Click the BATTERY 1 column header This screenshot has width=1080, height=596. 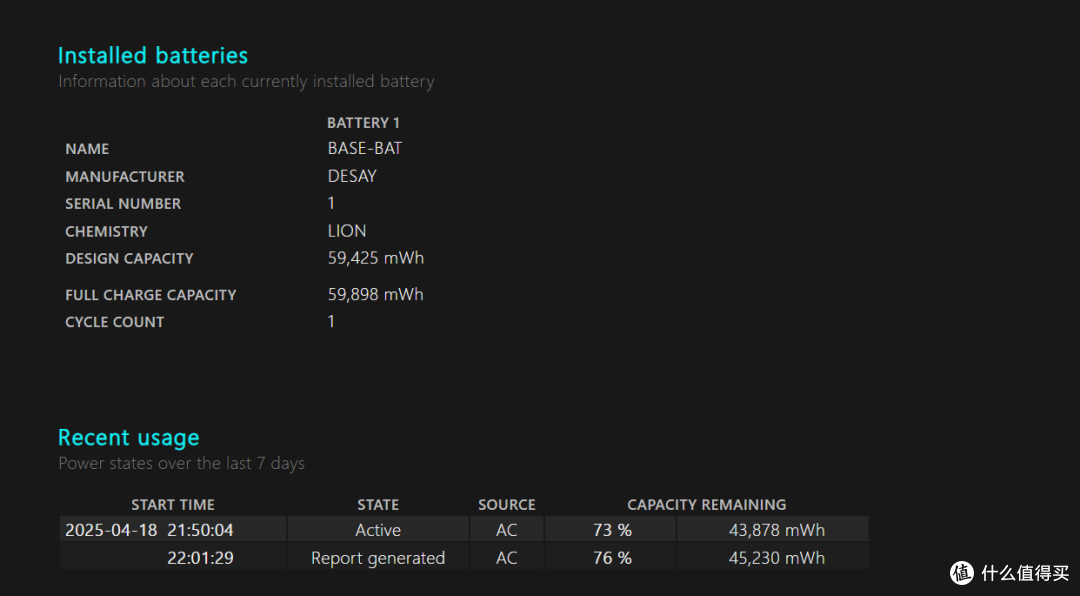363,123
